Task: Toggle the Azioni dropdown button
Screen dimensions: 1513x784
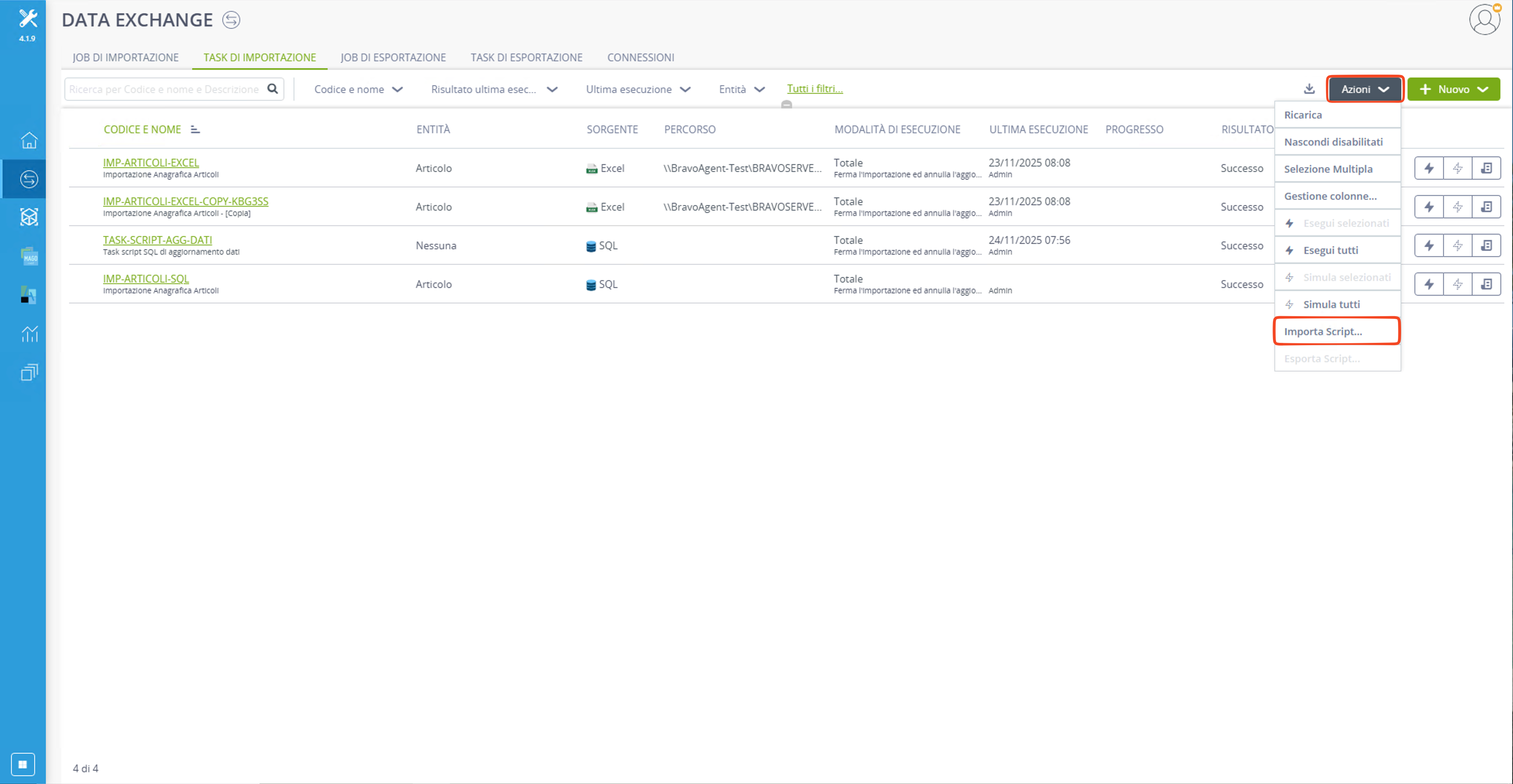Action: pyautogui.click(x=1365, y=89)
